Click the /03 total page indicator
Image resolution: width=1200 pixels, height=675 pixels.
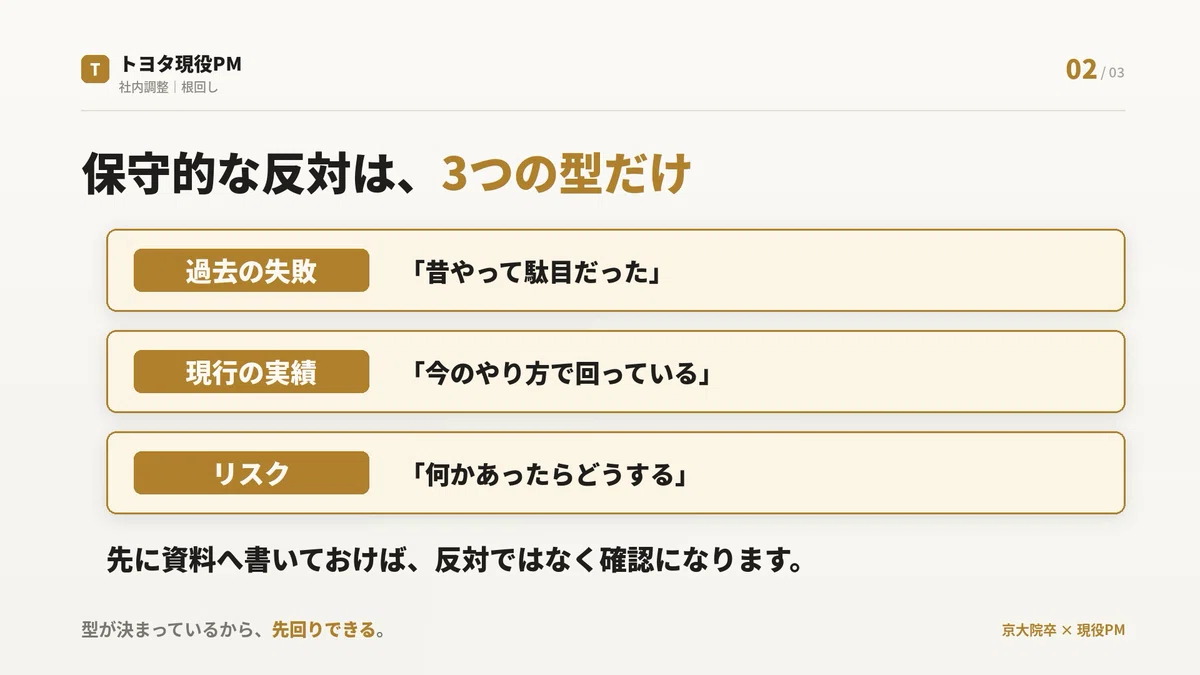tap(1113, 72)
